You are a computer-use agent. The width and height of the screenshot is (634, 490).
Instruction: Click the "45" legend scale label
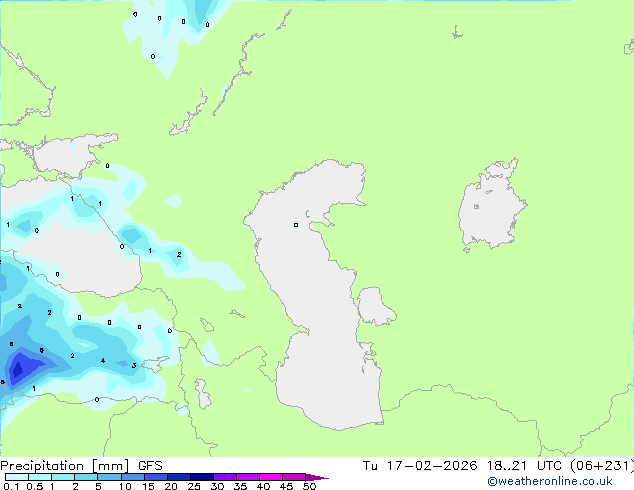pyautogui.click(x=286, y=486)
